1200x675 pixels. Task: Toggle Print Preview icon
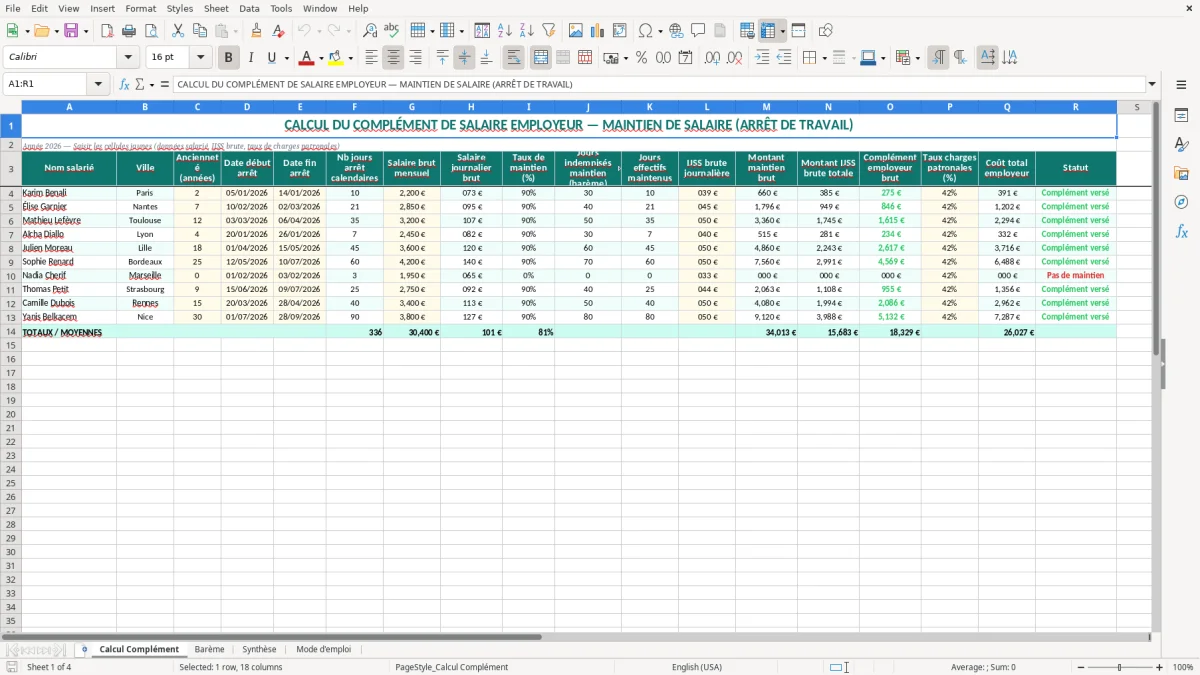pos(150,31)
